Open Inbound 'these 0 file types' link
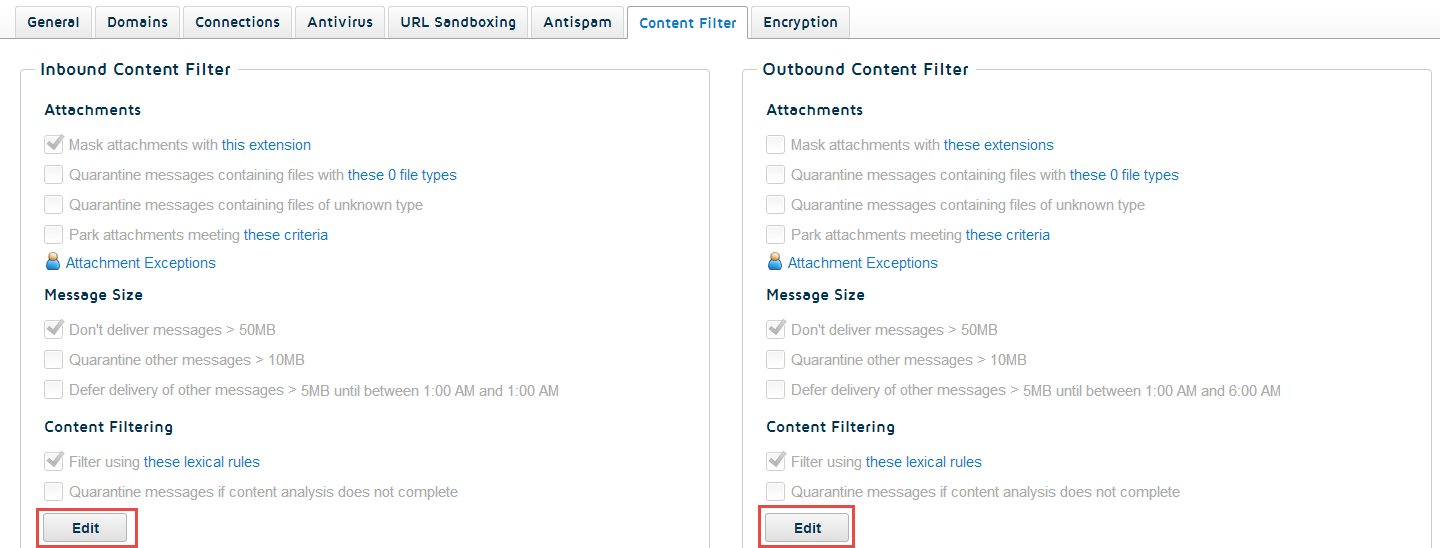Screen dimensions: 1440x548 [402, 175]
